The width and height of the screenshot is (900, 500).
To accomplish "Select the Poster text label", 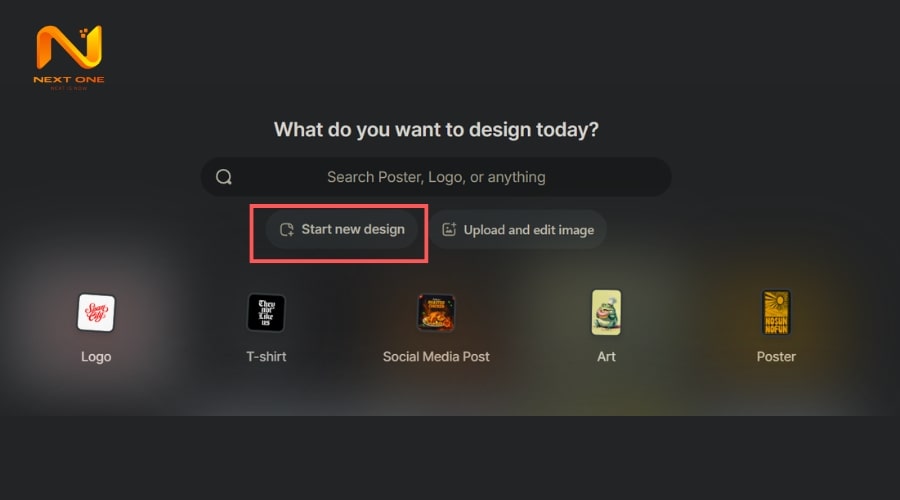I will [x=776, y=356].
